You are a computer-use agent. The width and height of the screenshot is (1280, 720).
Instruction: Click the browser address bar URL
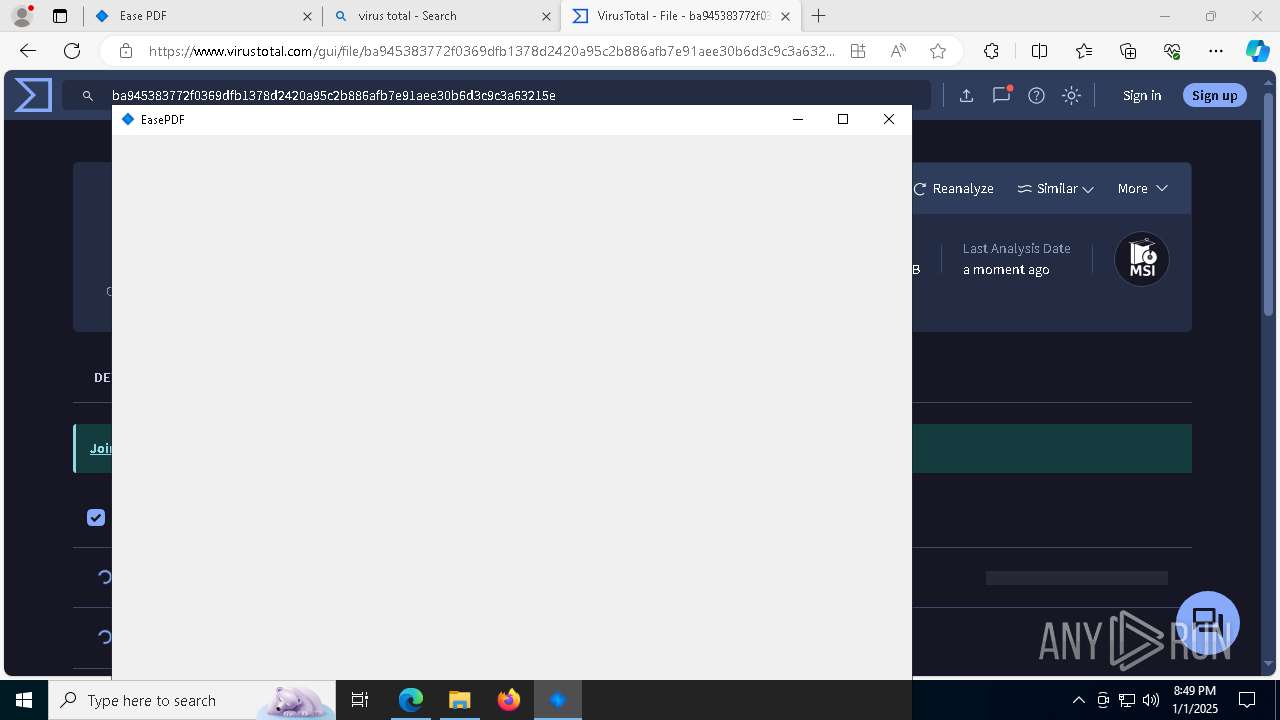pos(491,51)
